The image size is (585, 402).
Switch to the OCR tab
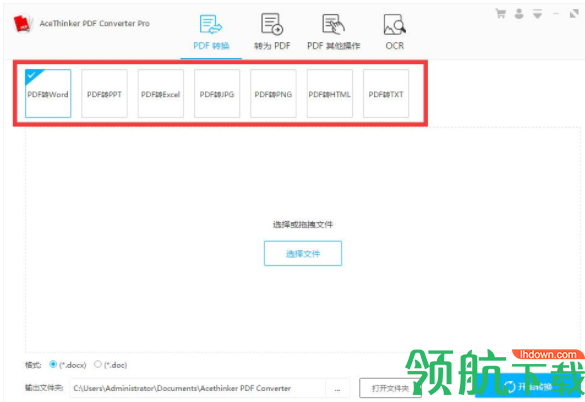[394, 33]
